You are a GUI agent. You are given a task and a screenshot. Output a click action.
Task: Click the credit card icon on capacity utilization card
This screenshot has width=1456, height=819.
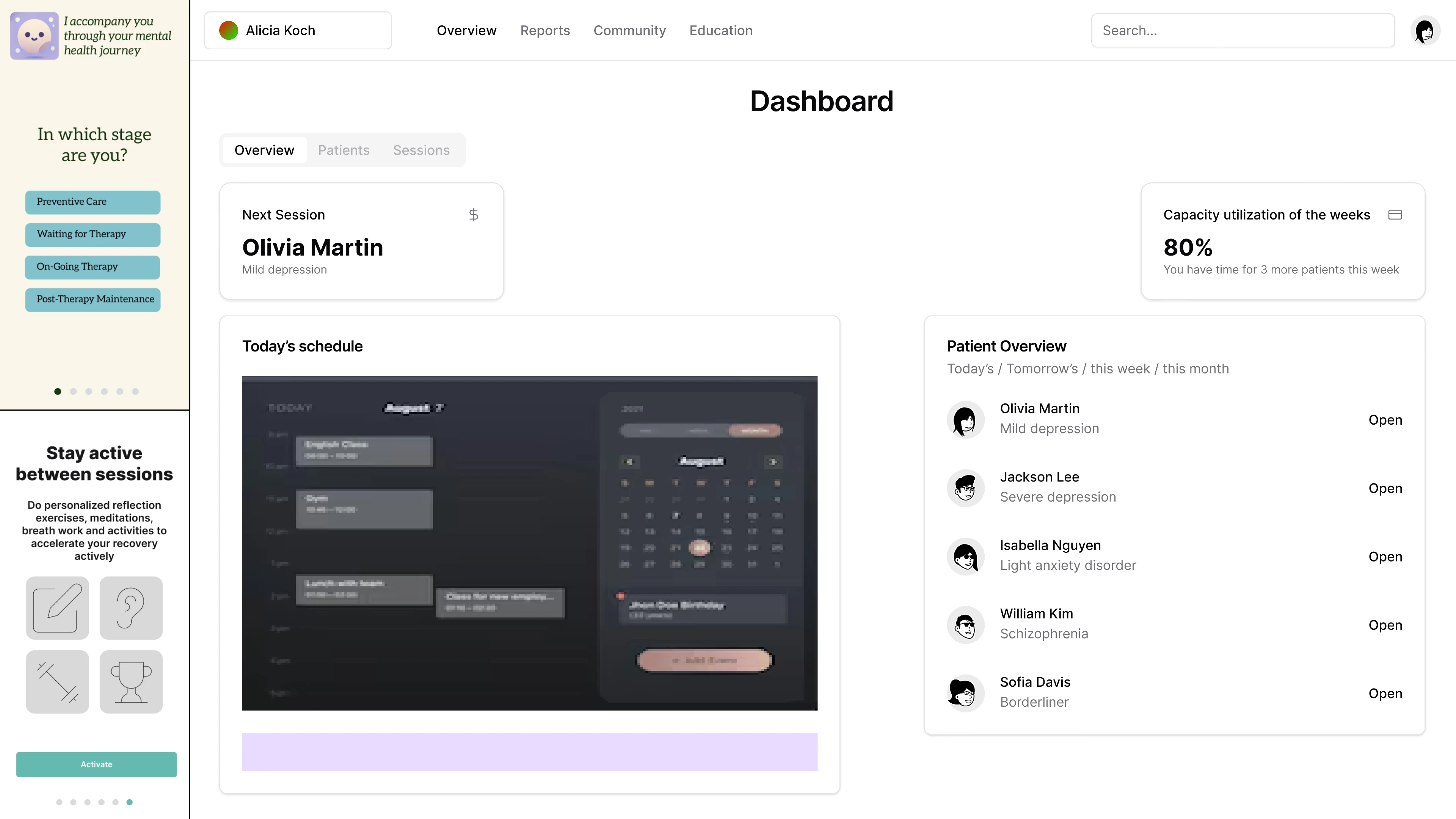1395,214
